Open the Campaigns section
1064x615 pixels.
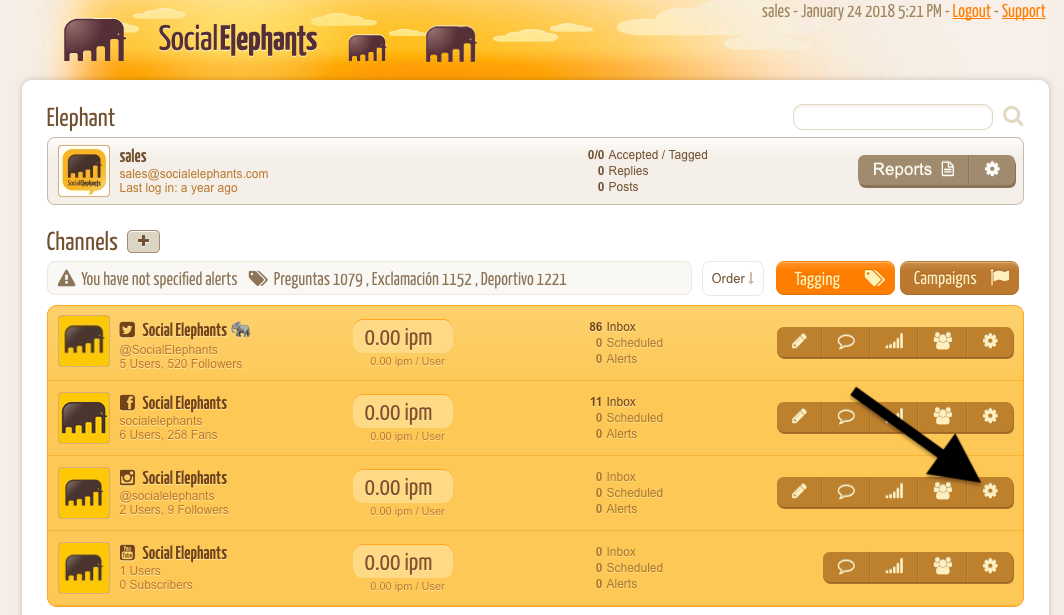pos(960,278)
